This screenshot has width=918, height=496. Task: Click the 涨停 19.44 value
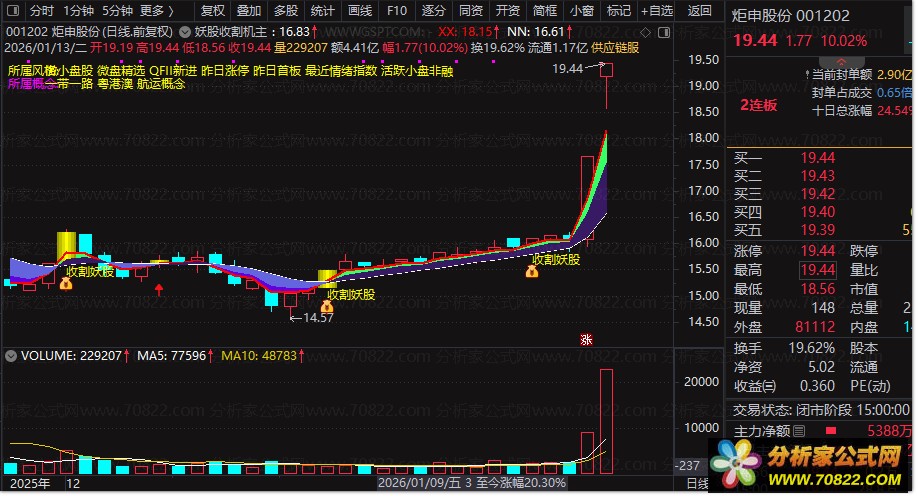[818, 251]
